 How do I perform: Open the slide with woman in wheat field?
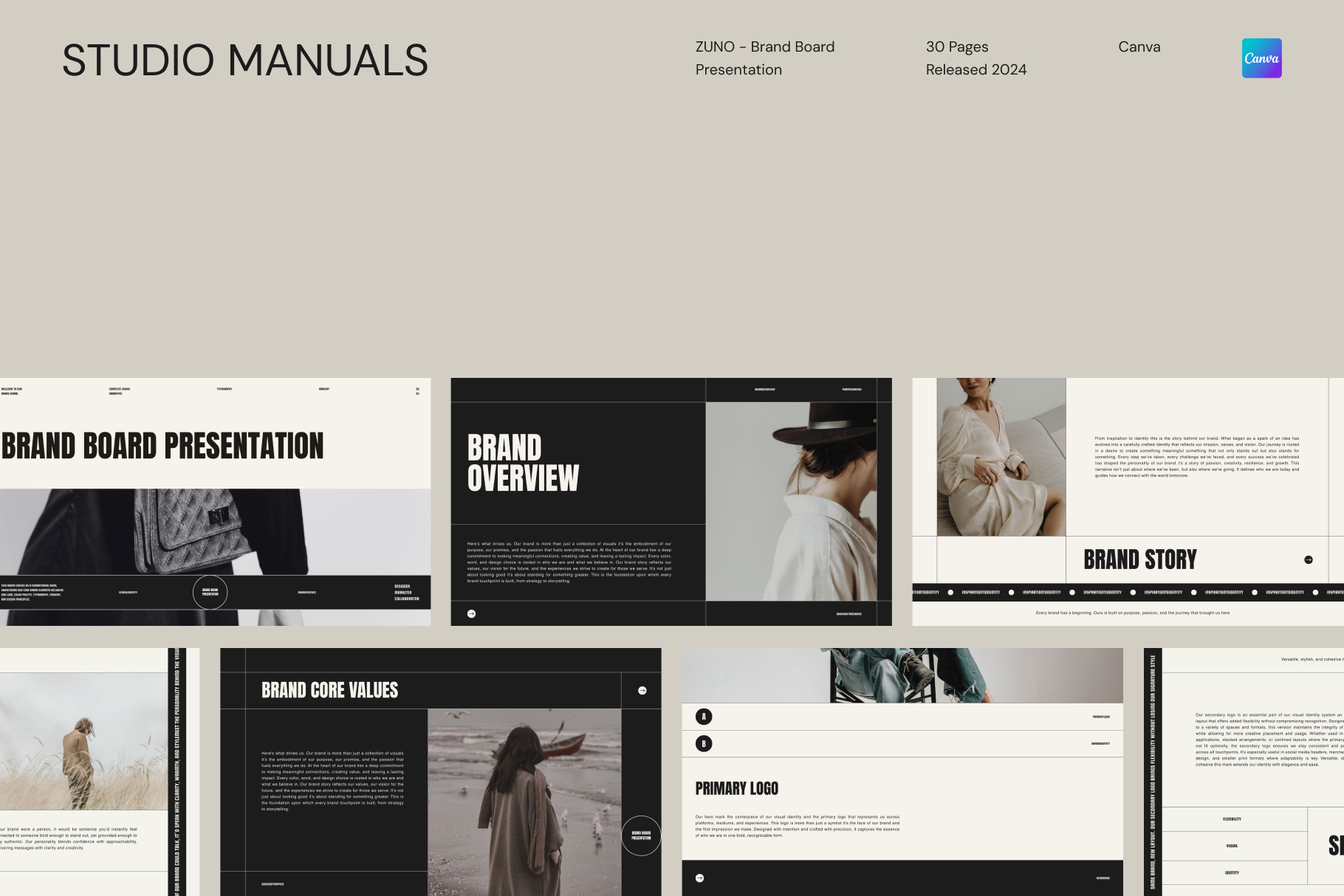point(100,772)
